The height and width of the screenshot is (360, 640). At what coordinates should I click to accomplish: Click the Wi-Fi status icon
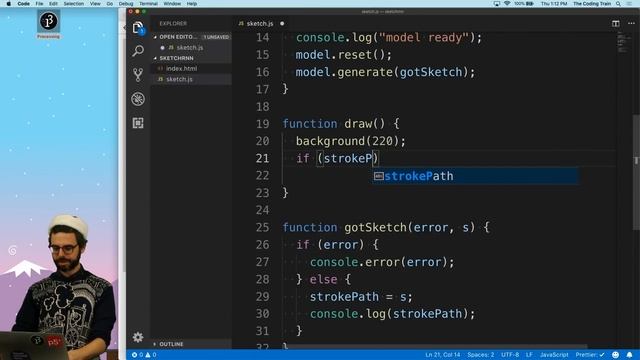[507, 4]
